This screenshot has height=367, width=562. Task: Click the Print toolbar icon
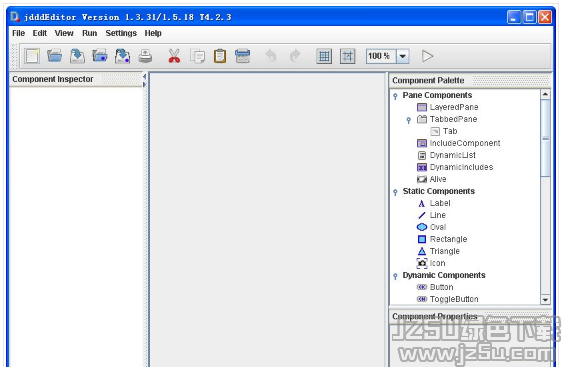click(x=146, y=56)
